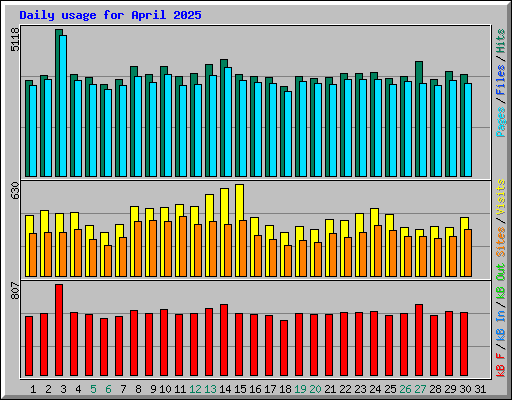Click day 17 on the x-axis
Viewport: 512px width, 400px height.
[x=270, y=389]
